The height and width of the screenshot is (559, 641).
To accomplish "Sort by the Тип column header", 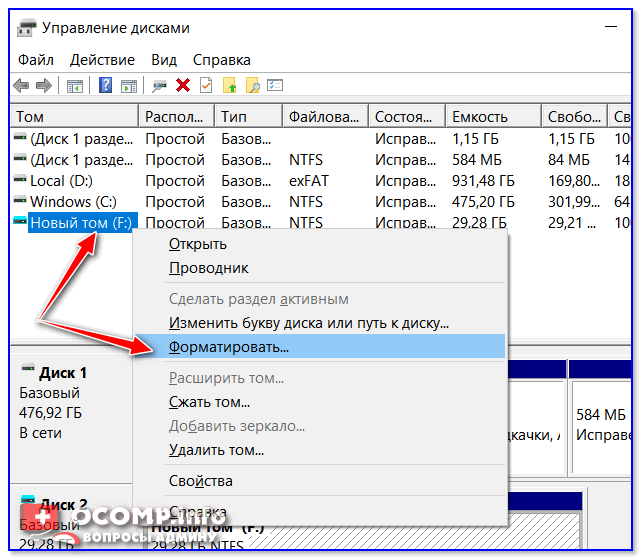I will pos(249,117).
